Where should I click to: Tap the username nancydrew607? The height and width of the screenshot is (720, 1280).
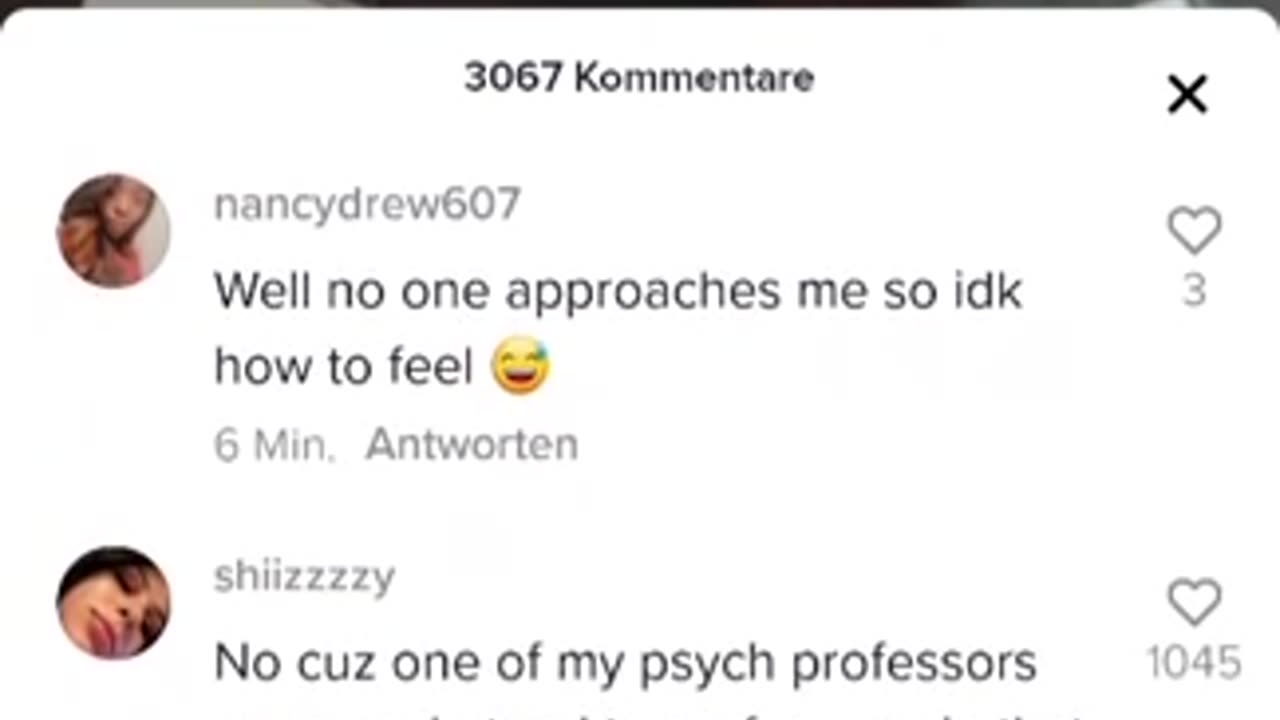(x=367, y=205)
